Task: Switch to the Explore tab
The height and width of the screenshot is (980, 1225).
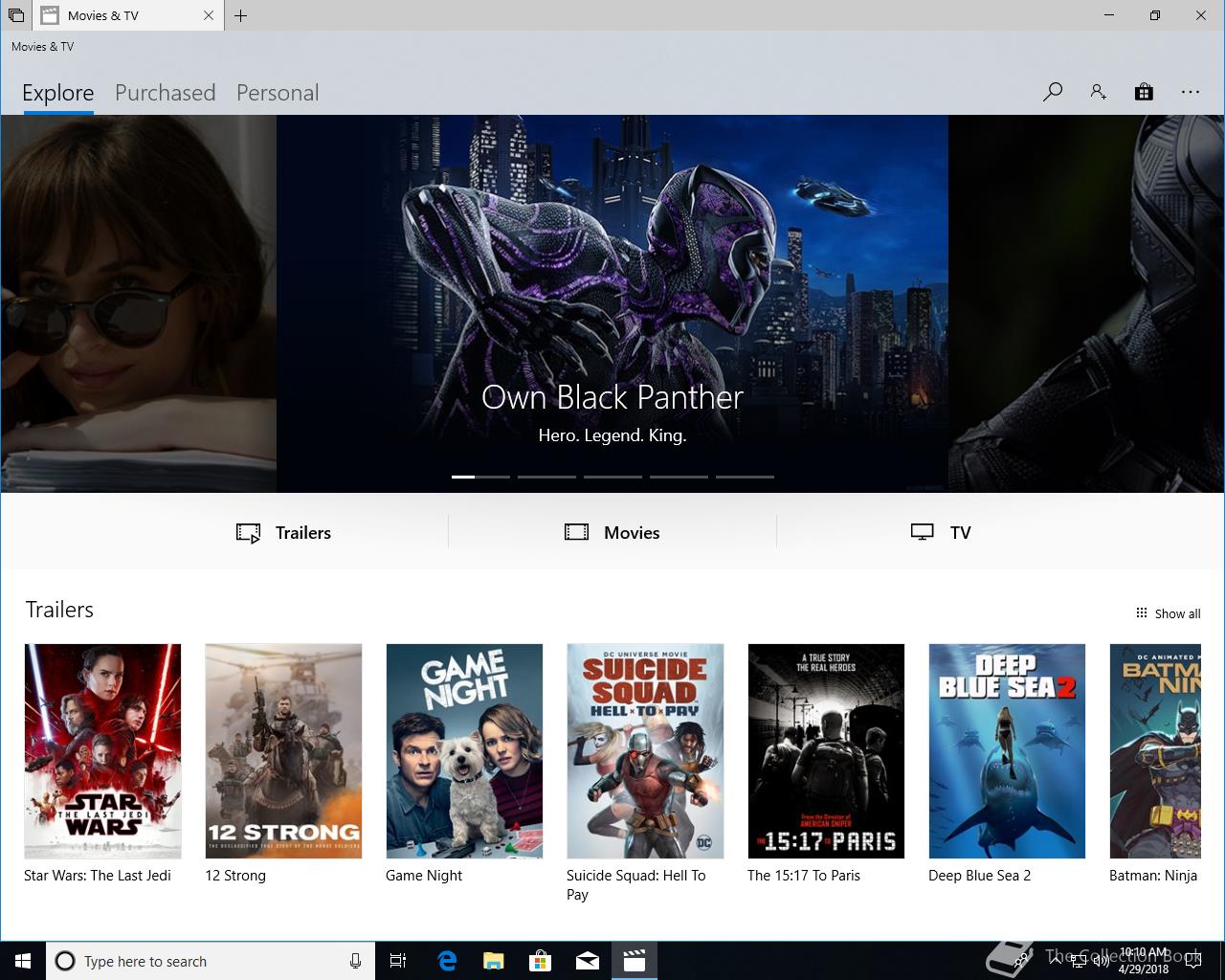Action: [x=58, y=93]
